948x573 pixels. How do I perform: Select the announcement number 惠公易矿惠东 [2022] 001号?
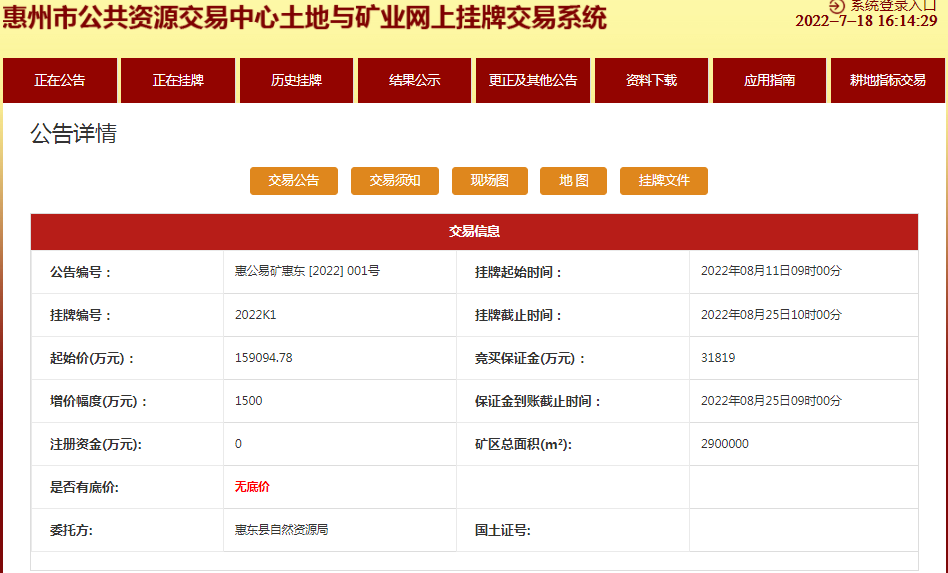[307, 271]
